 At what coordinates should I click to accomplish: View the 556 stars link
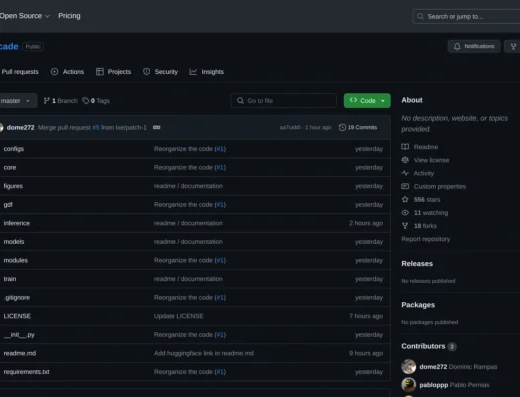(x=427, y=199)
